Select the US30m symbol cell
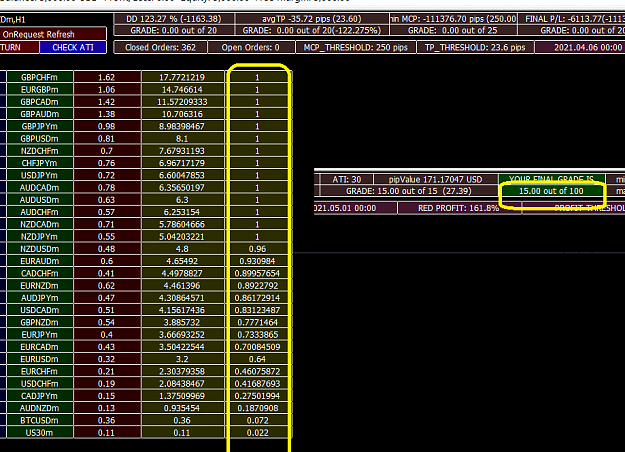Image resolution: width=625 pixels, height=452 pixels. coord(40,433)
